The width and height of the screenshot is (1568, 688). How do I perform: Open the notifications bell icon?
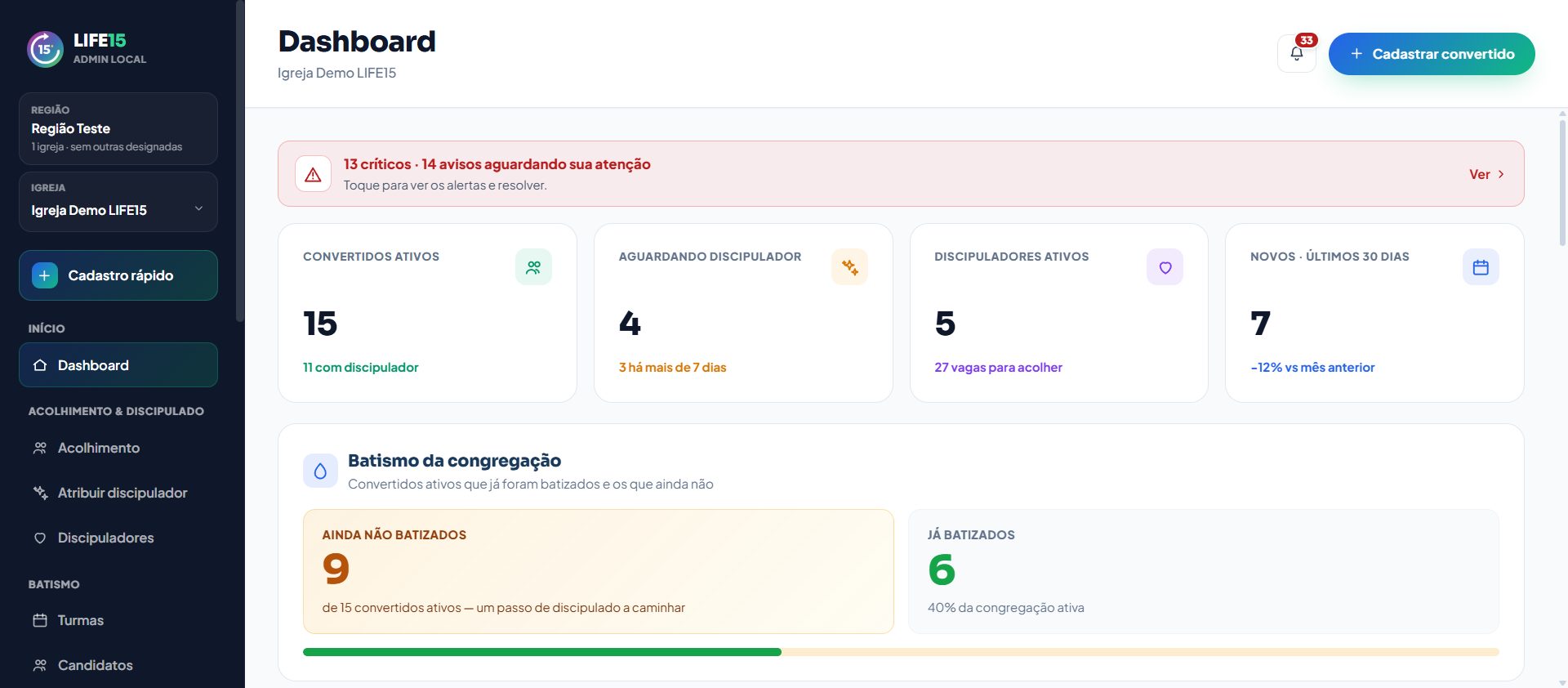pyautogui.click(x=1297, y=54)
